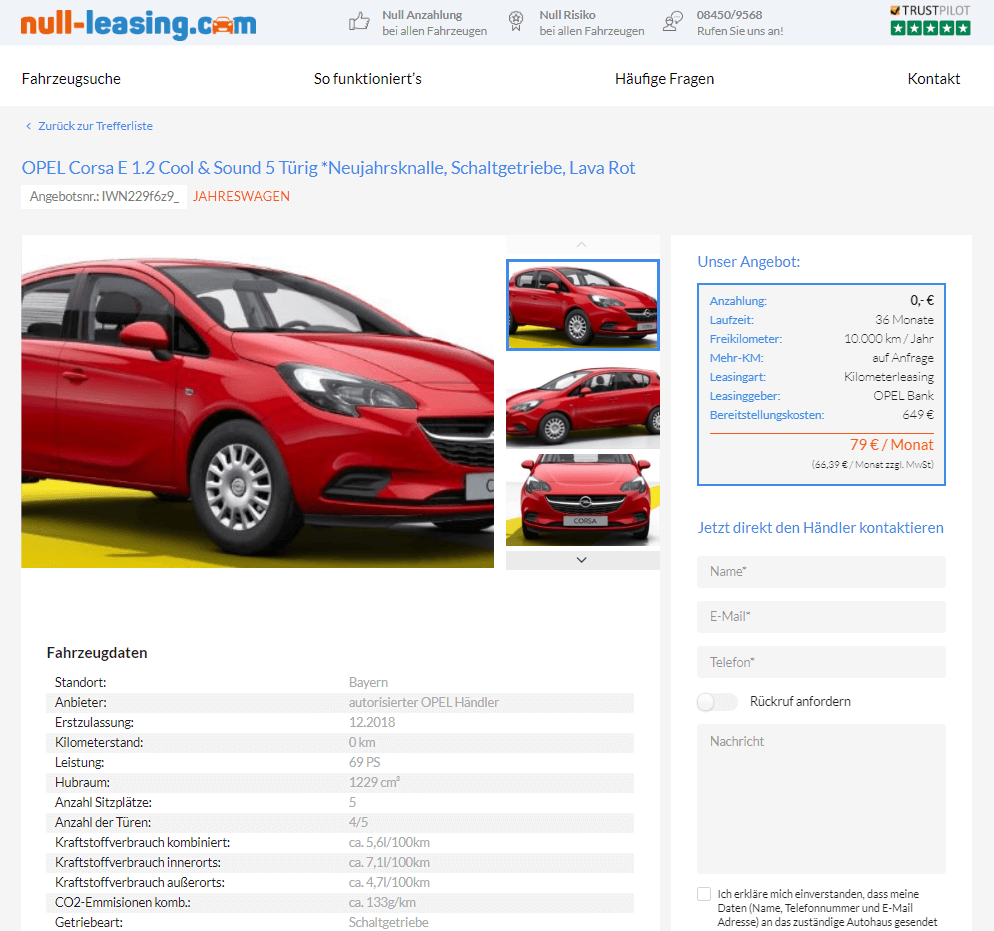994x931 pixels.
Task: Click the Erstzulassung value 12.2018
Action: pyautogui.click(x=372, y=722)
